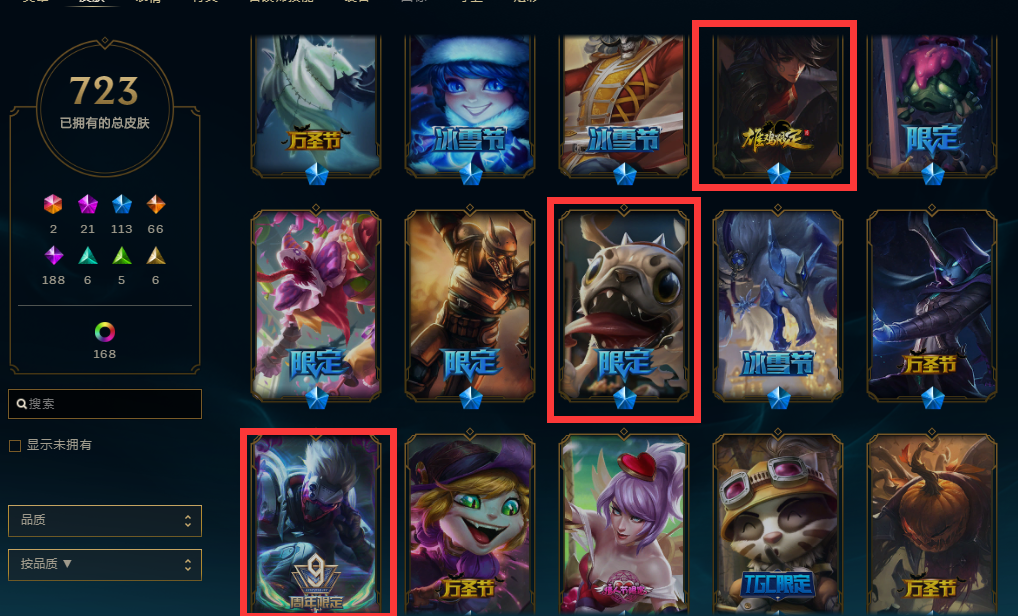Screen dimensions: 1018x616
Task: Open the pumpkin-head 万圣节 skin card
Action: pos(932,524)
